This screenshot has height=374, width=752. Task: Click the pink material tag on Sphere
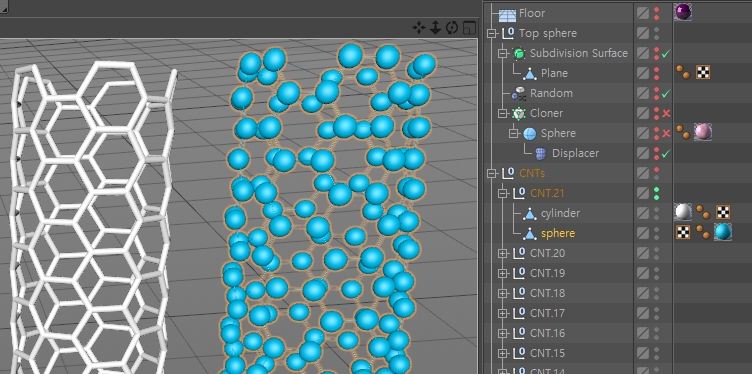coord(703,132)
